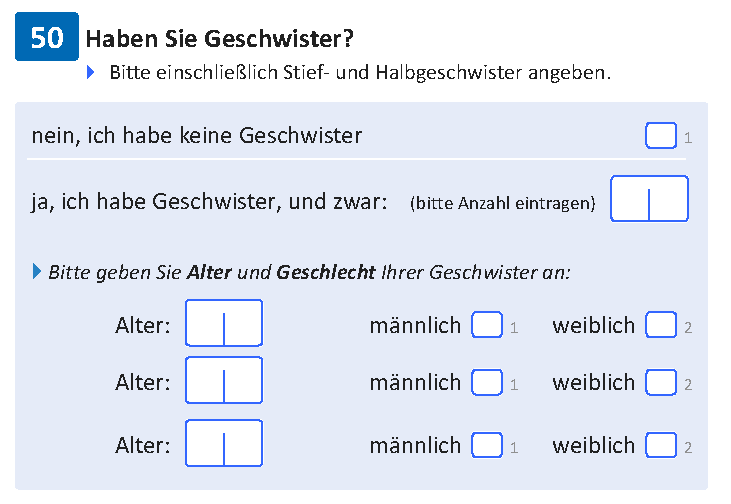Tick weiblich for the second sibling
The image size is (731, 504).
(x=661, y=382)
